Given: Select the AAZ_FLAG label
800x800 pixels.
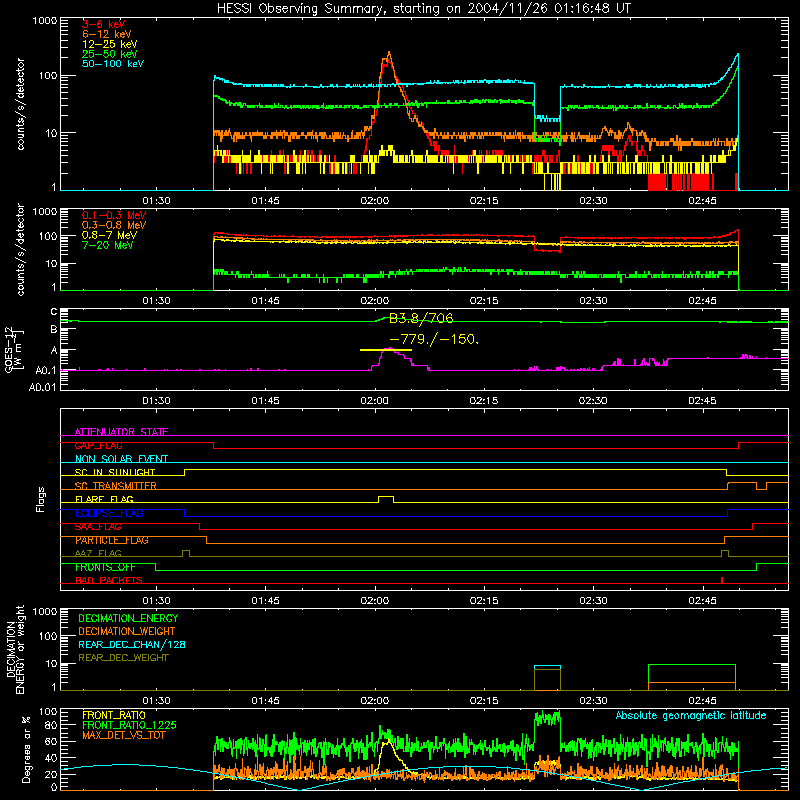Looking at the screenshot, I should [x=98, y=553].
